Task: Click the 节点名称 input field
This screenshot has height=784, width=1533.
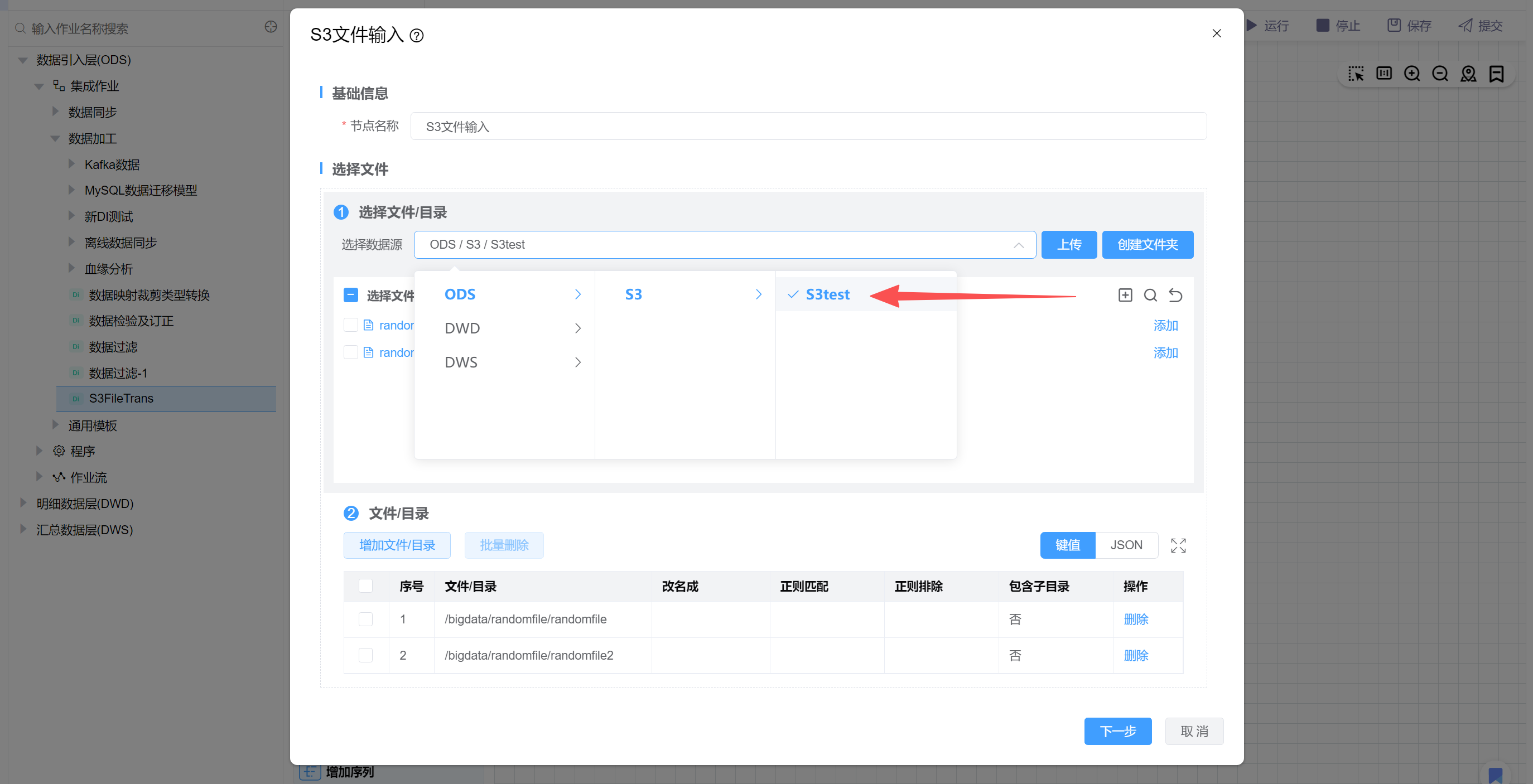Action: [808, 126]
